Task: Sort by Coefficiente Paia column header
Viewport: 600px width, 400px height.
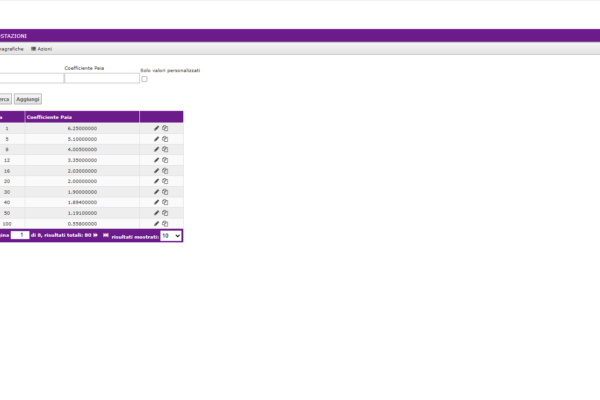Action: [50, 117]
